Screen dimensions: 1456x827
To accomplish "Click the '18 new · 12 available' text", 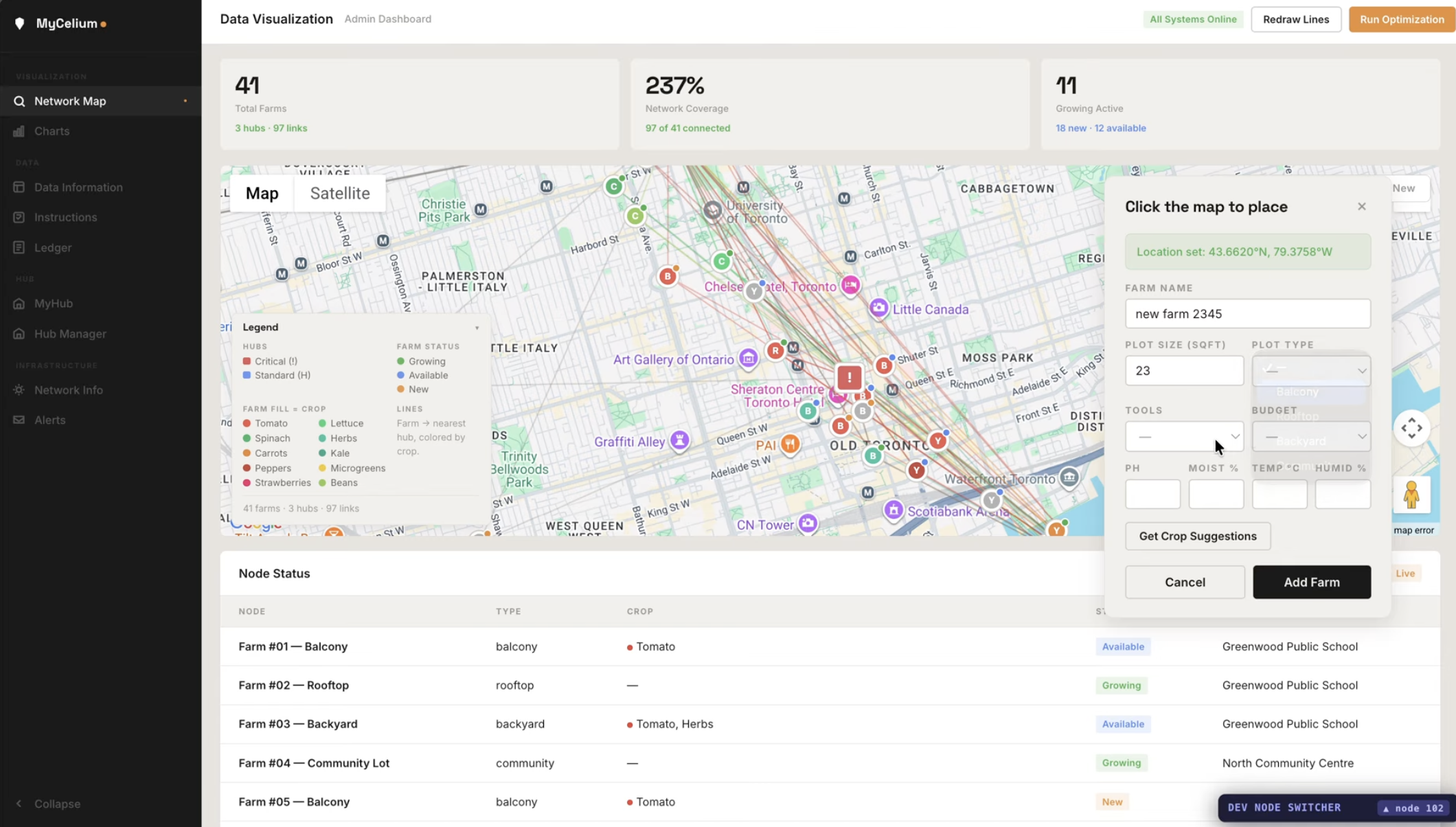I will [x=1100, y=128].
